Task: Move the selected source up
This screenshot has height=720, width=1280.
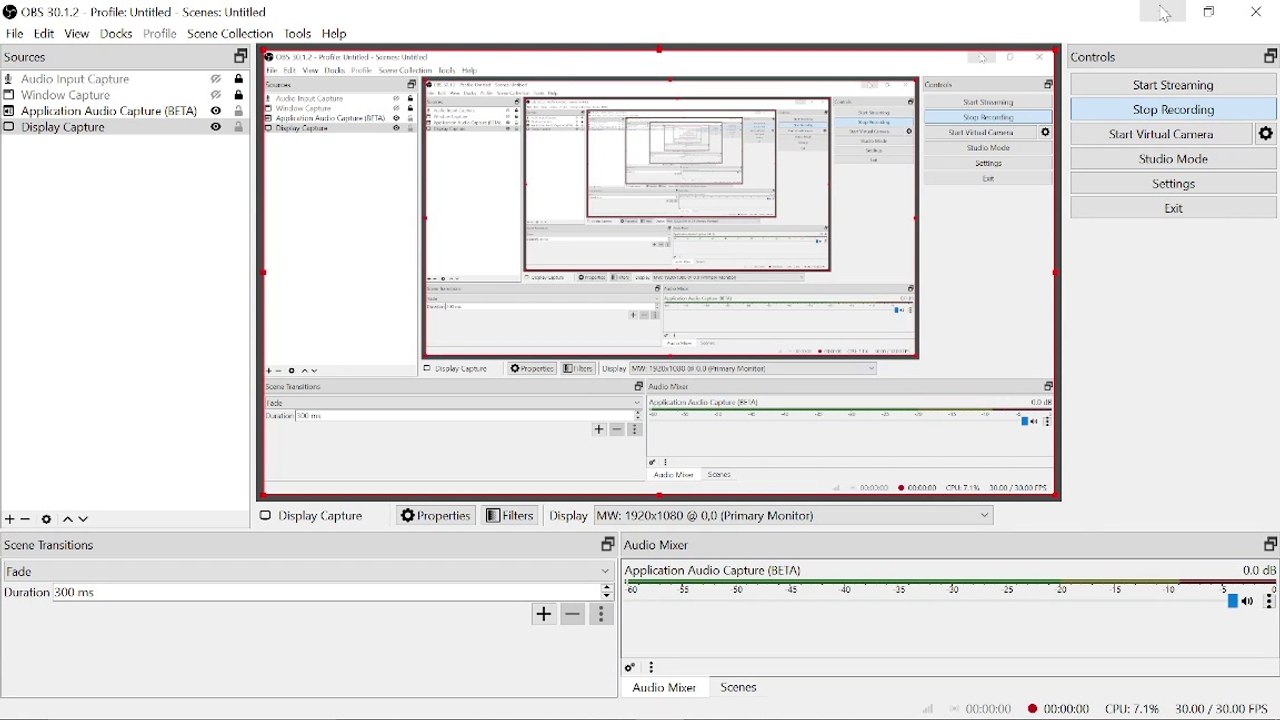Action: 68,520
